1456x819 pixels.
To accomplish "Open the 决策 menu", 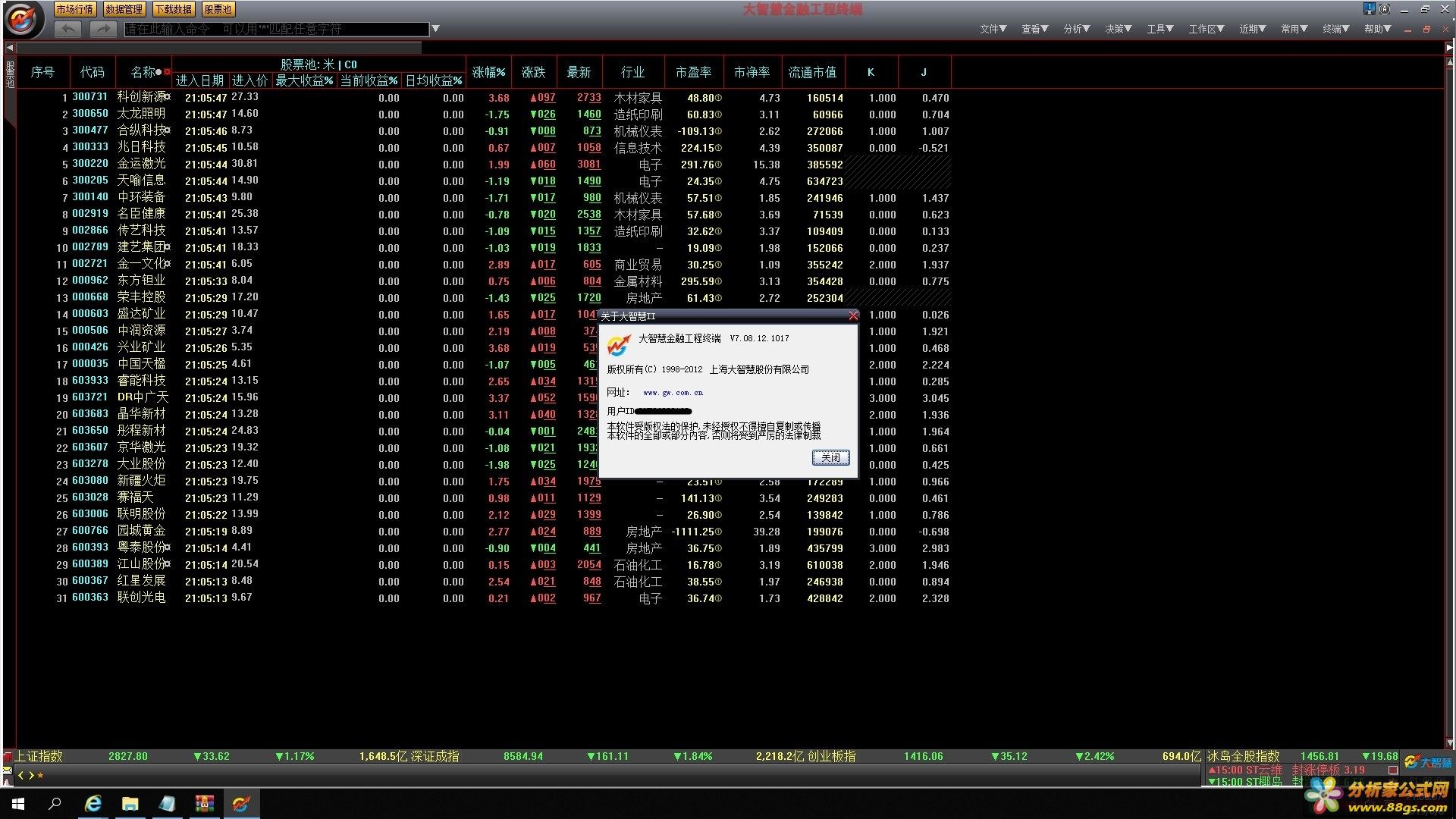I will [1118, 29].
